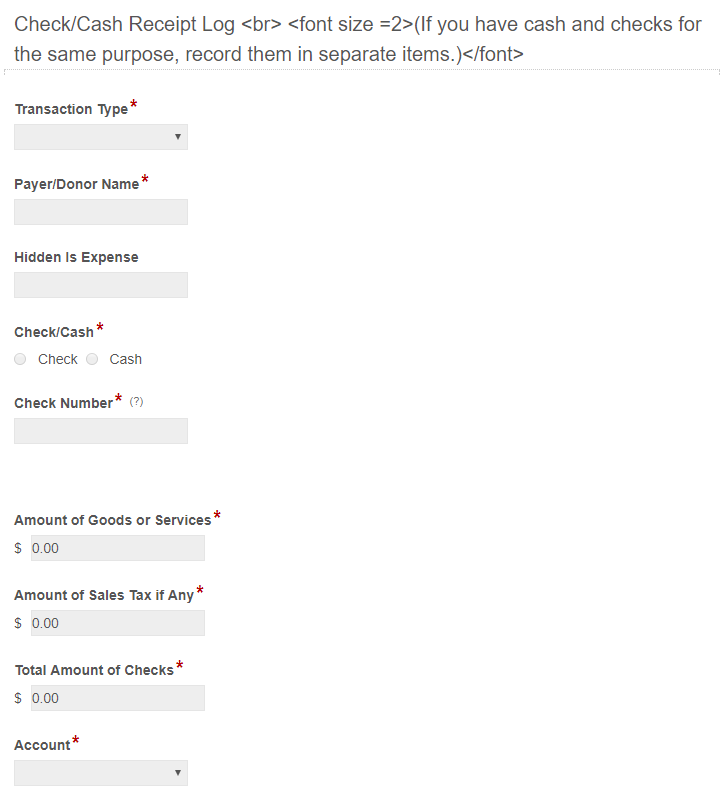Click the Account field label
The height and width of the screenshot is (803, 722).
[x=42, y=745]
